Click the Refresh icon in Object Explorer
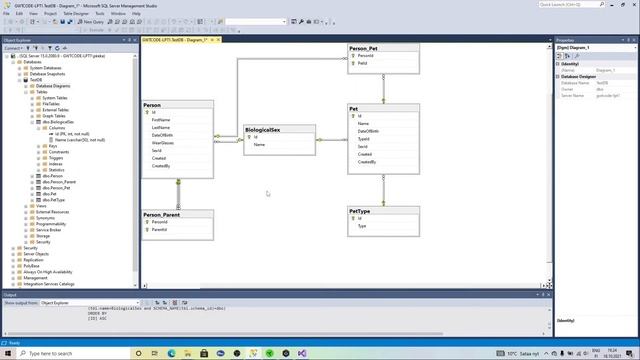Image resolution: width=640 pixels, height=360 pixels. click(57, 48)
